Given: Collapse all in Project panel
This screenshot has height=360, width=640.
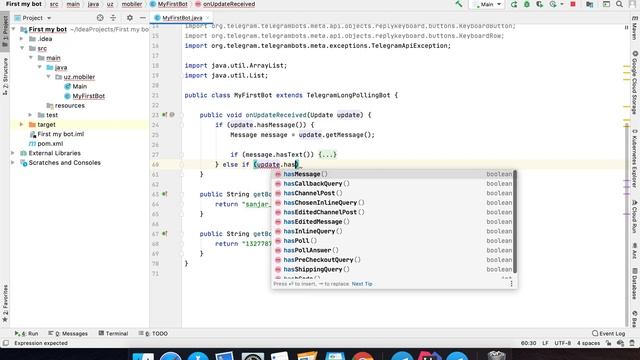Looking at the screenshot, I should tap(113, 18).
